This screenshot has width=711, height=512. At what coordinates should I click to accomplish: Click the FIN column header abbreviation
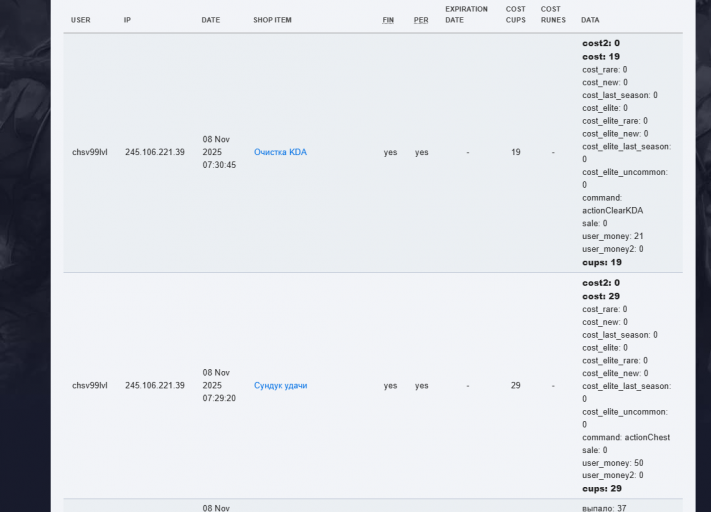[x=388, y=20]
